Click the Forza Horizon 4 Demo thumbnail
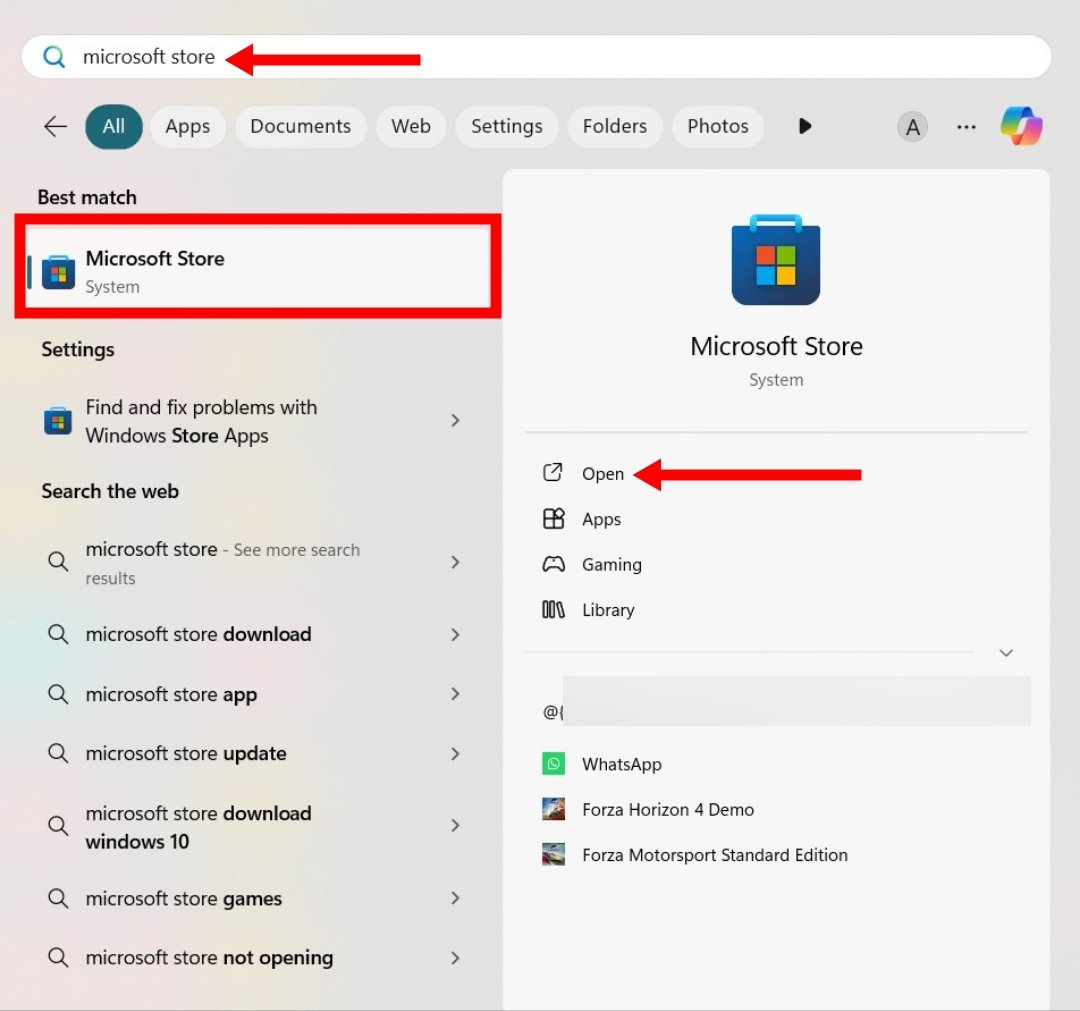Image resolution: width=1080 pixels, height=1011 pixels. click(553, 809)
